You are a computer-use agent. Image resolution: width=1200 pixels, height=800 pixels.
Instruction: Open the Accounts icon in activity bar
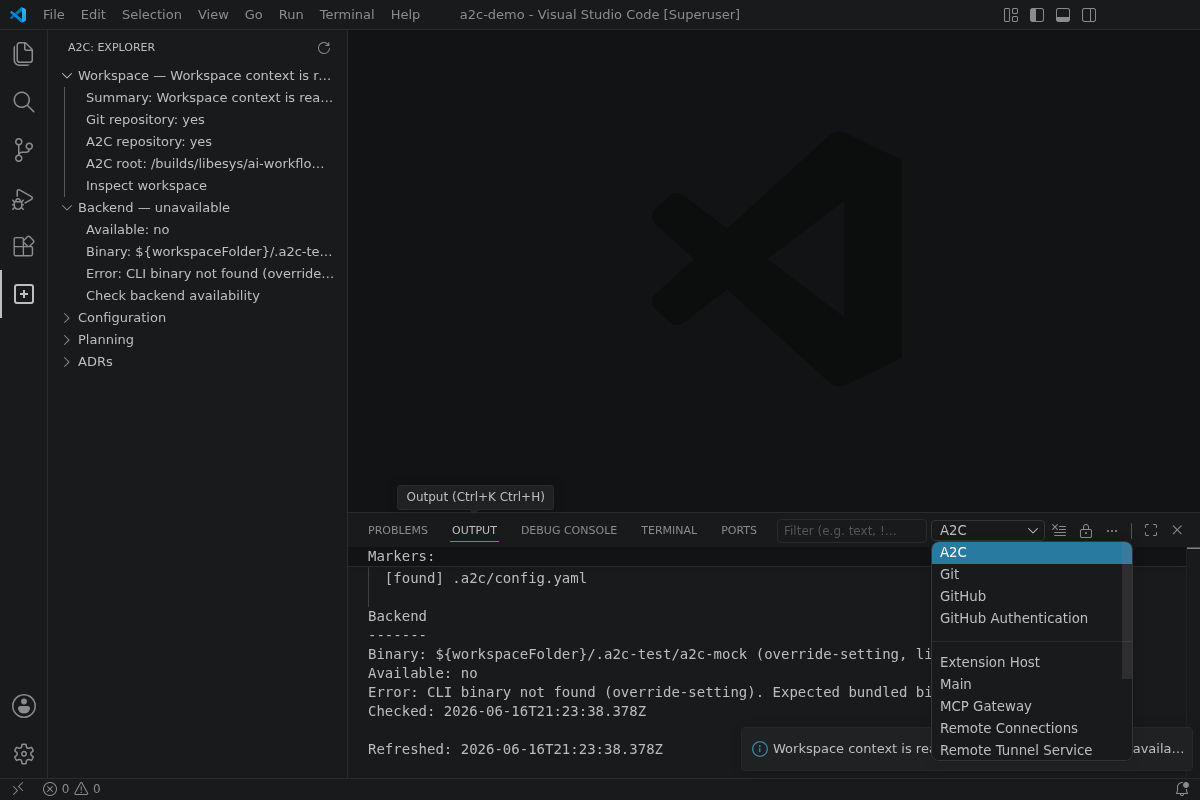coord(23,706)
